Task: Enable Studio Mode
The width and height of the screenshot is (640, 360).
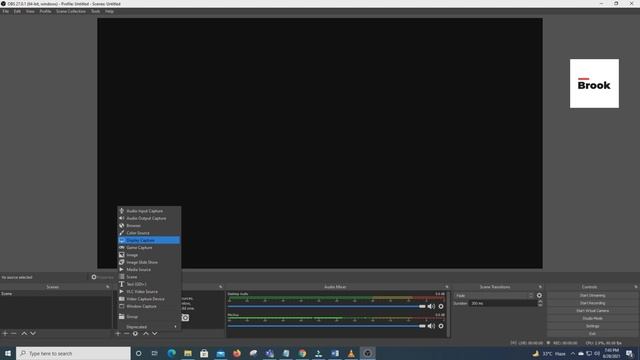Action: point(592,318)
